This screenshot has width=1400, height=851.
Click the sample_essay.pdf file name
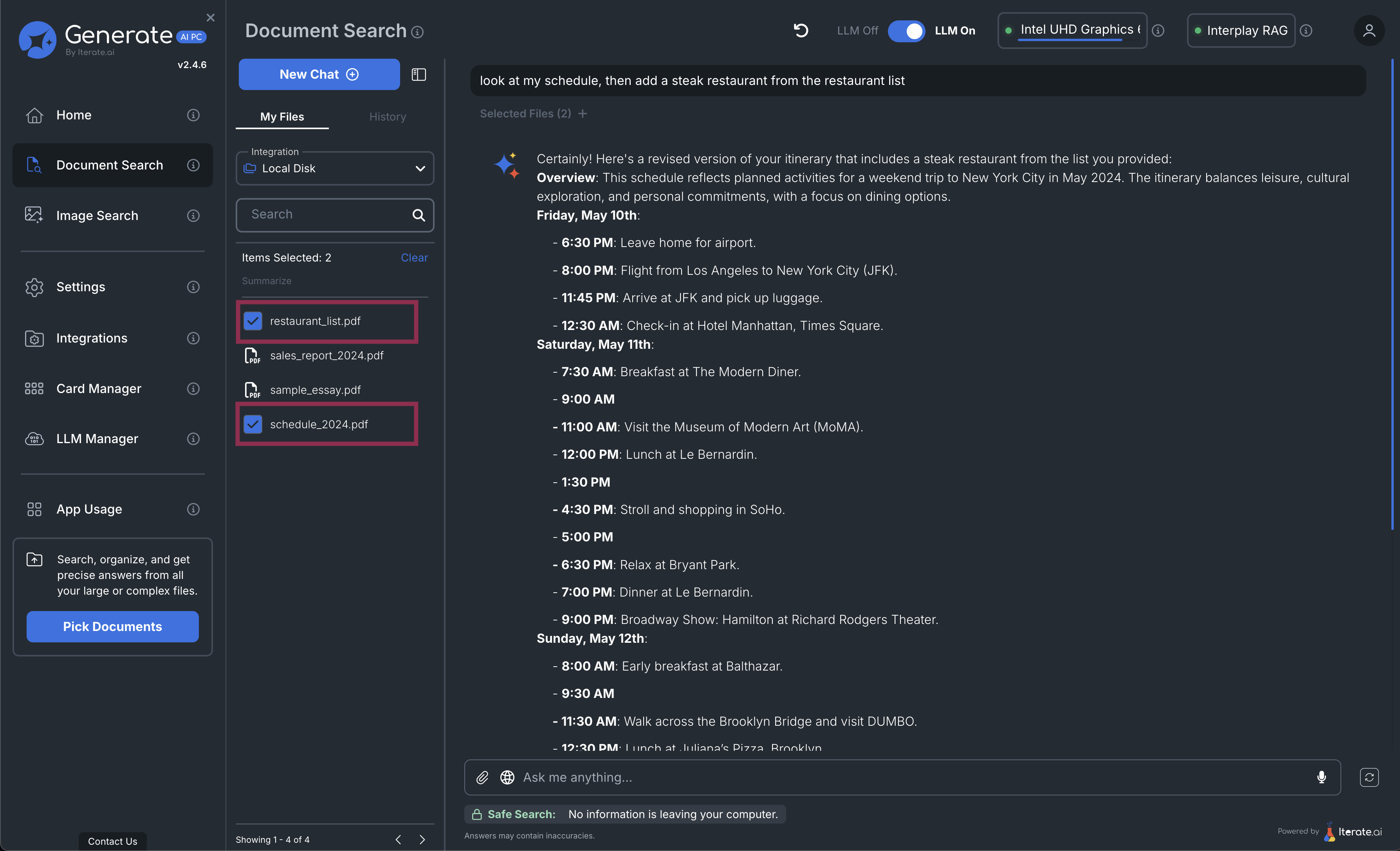click(x=315, y=390)
